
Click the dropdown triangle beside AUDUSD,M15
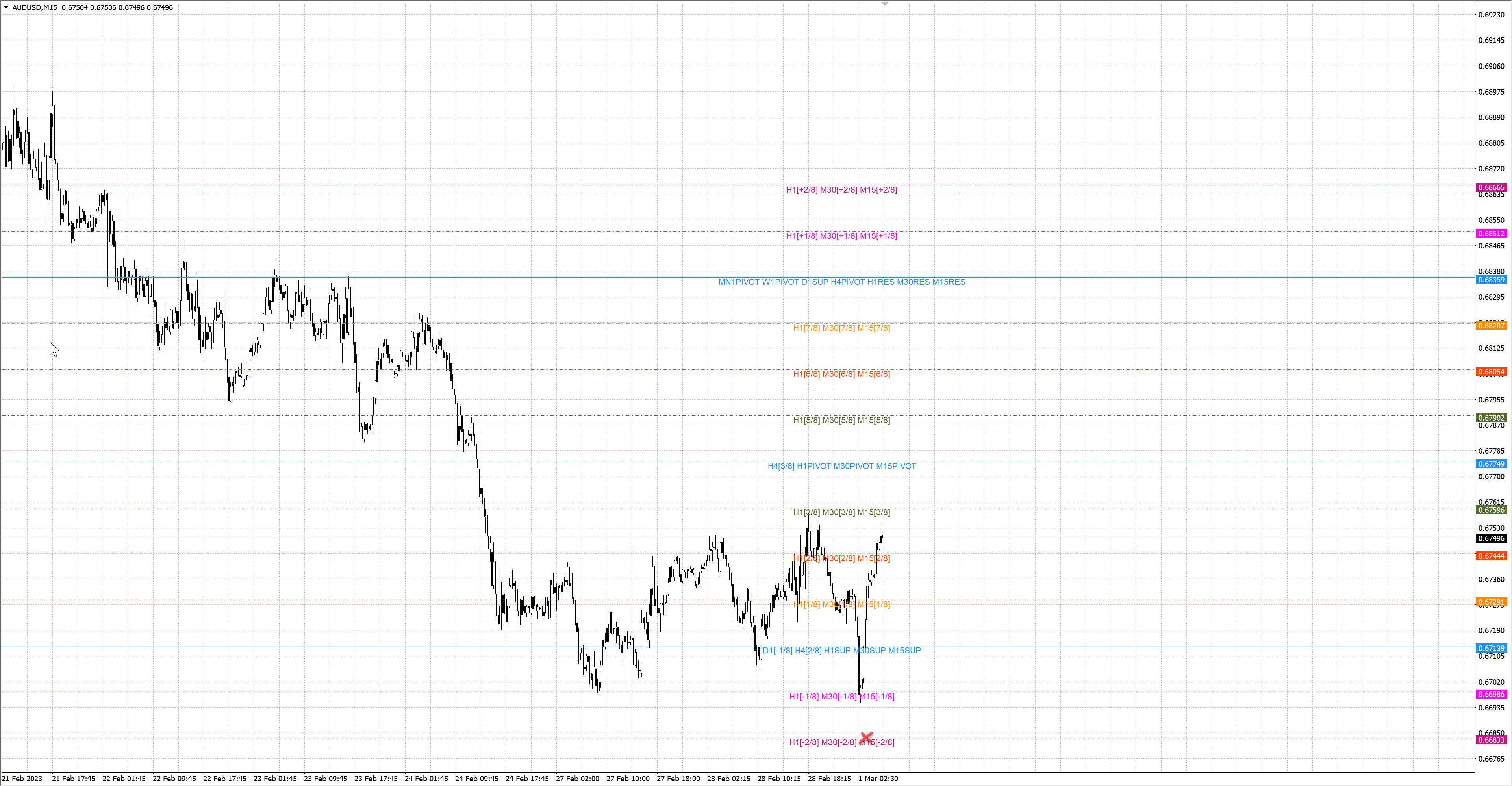point(6,7)
